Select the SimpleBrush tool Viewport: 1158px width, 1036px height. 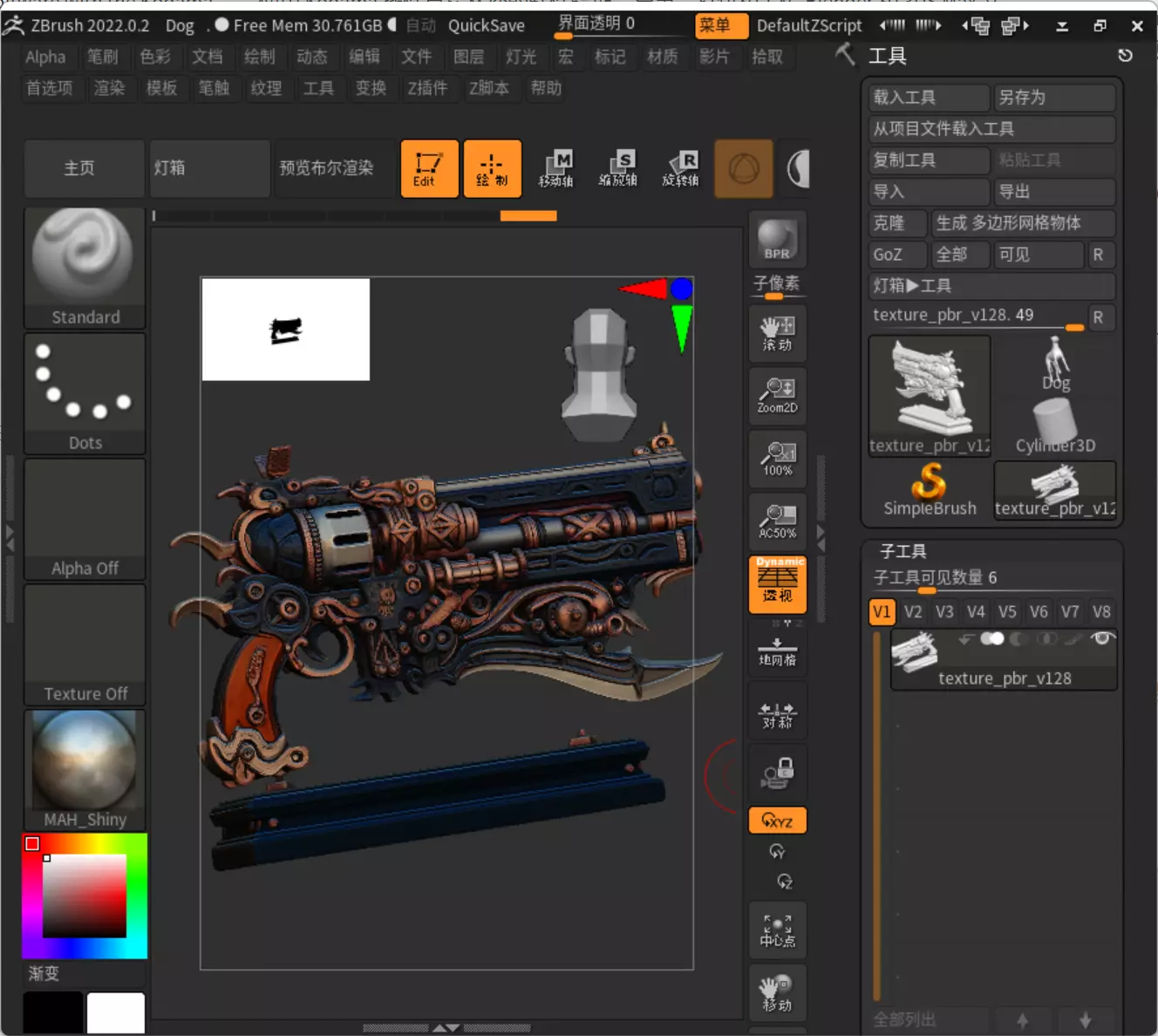930,490
